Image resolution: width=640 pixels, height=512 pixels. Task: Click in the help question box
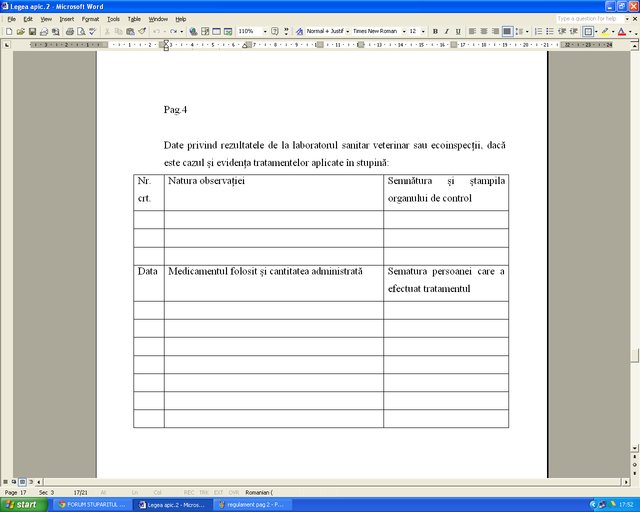590,19
